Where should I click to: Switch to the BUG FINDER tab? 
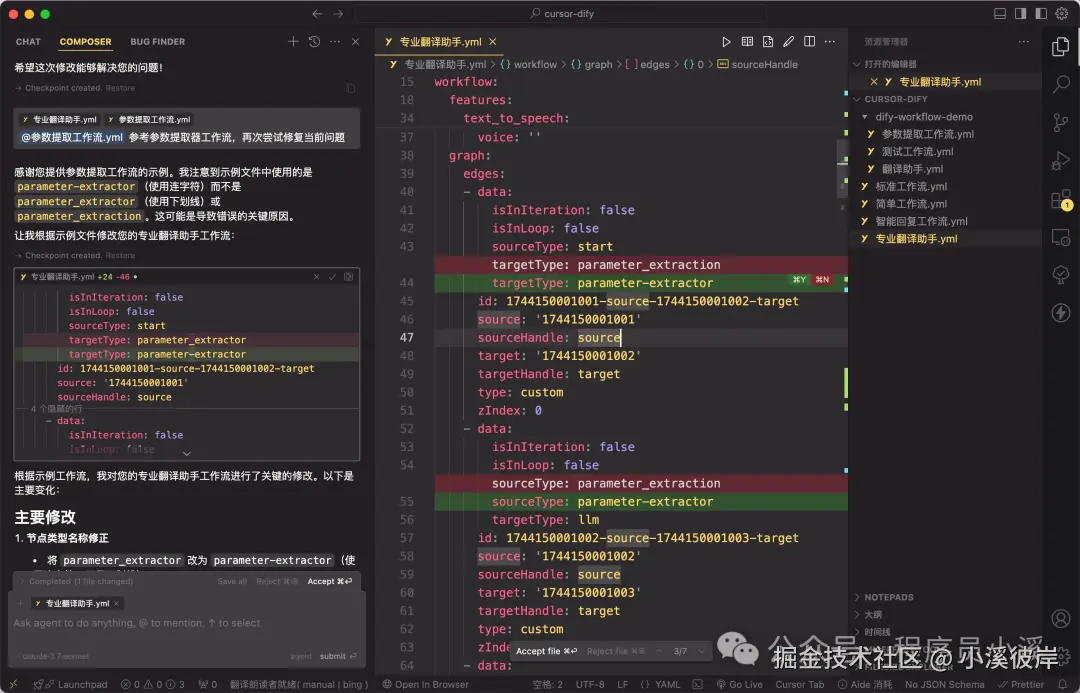coord(158,42)
